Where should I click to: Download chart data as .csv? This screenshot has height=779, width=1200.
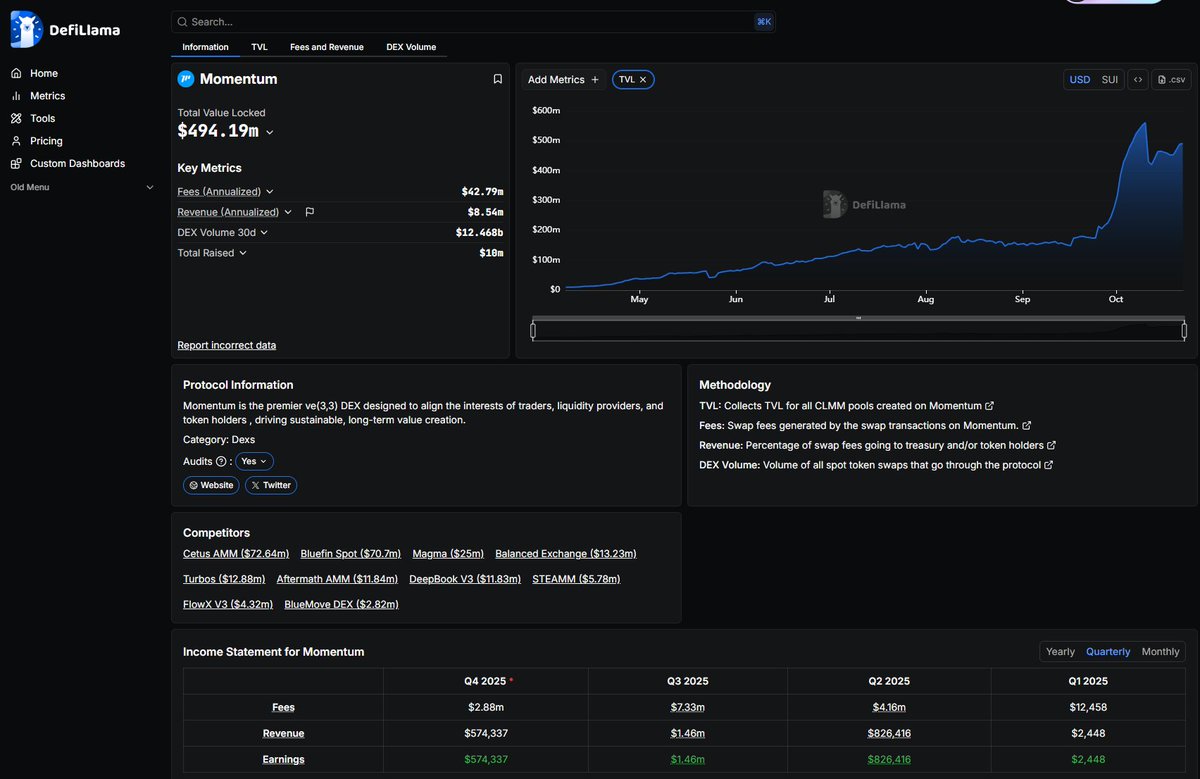(1172, 79)
